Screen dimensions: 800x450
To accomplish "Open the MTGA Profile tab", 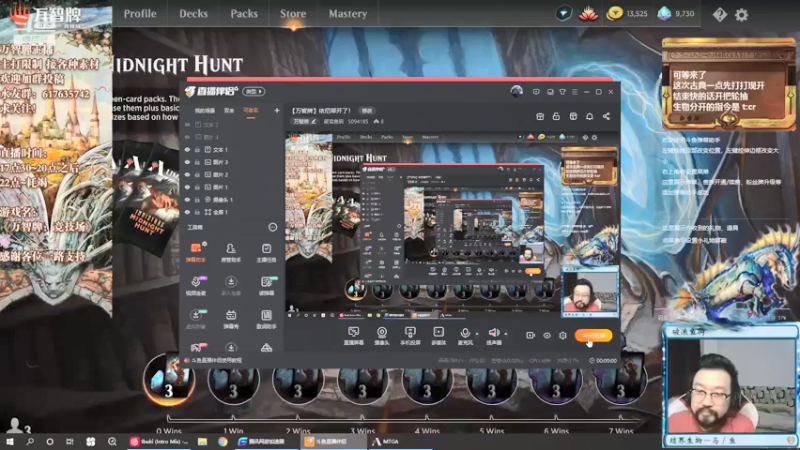I will point(140,14).
